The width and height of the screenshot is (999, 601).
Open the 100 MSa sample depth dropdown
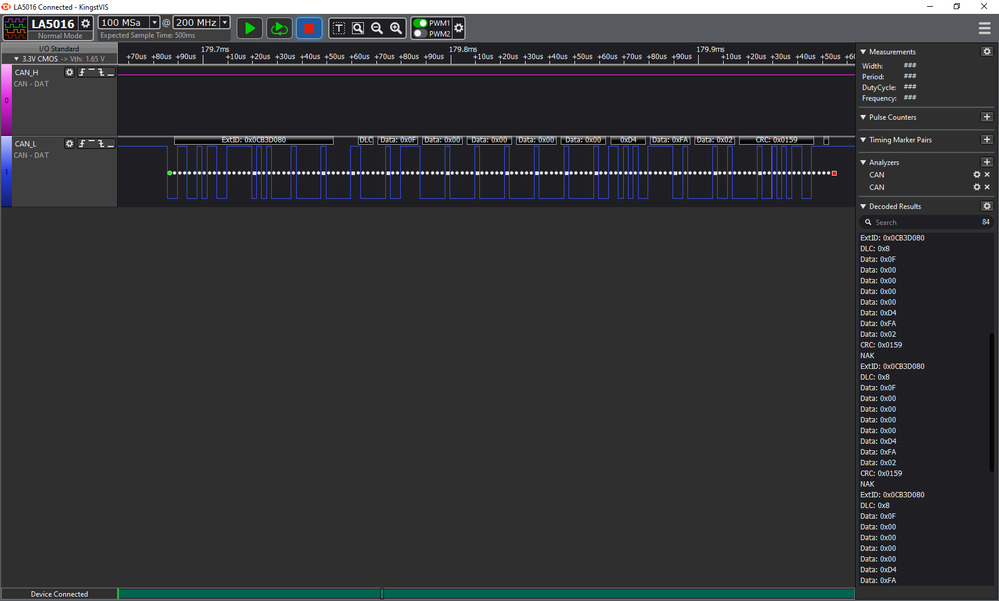154,22
